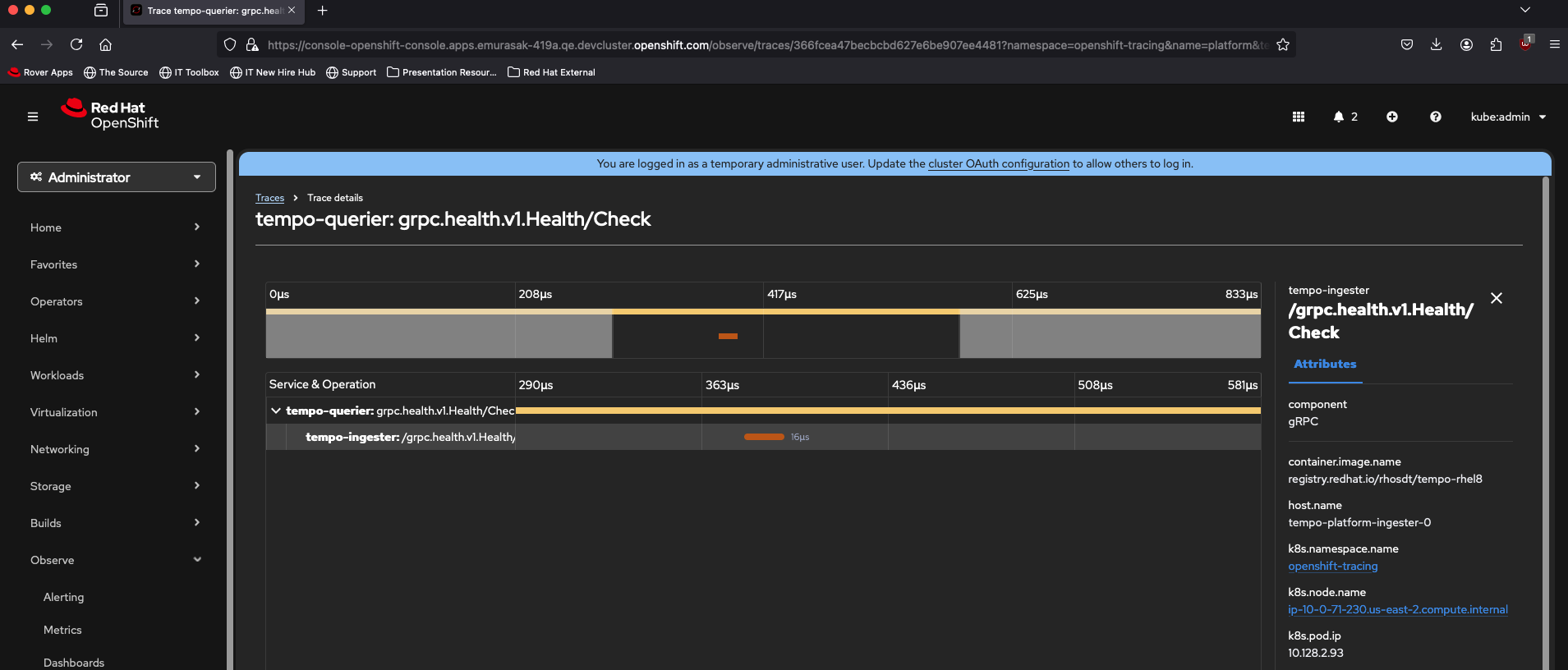This screenshot has height=670, width=1568.
Task: Expand the Favorites navigation section
Action: tap(115, 264)
